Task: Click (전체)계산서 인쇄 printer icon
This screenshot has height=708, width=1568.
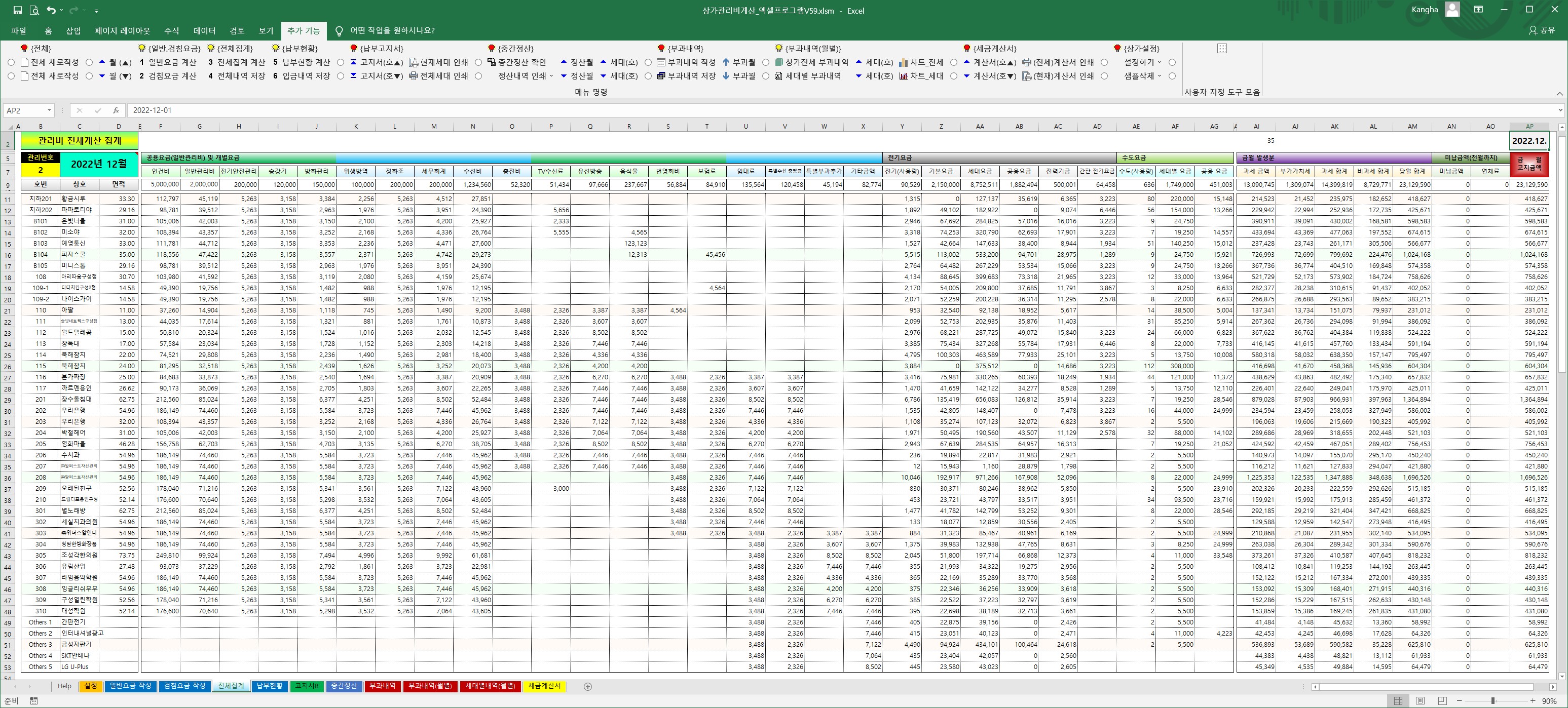Action: pyautogui.click(x=1027, y=62)
